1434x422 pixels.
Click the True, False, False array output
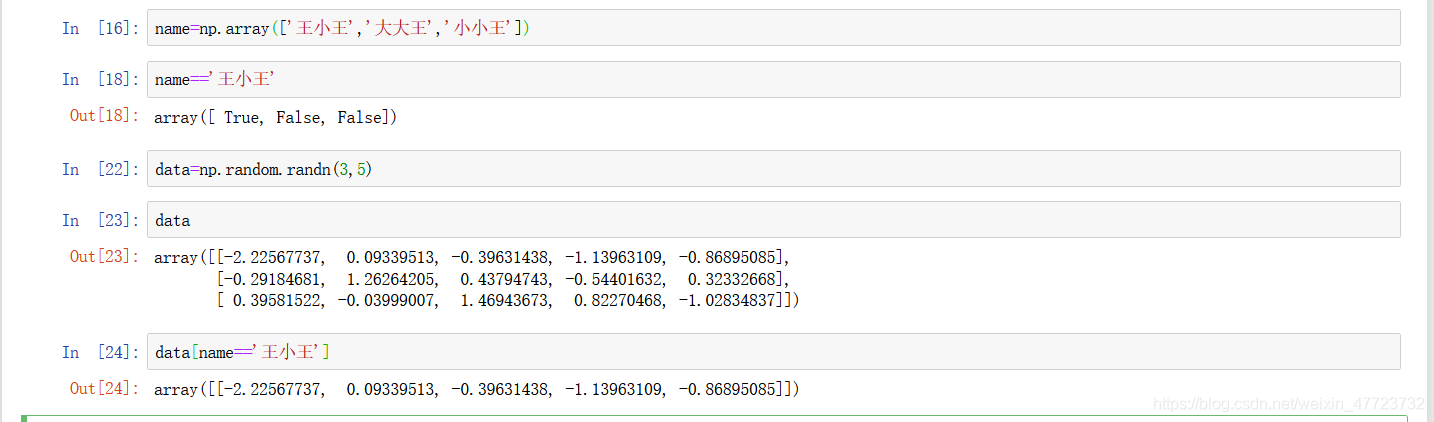click(276, 118)
